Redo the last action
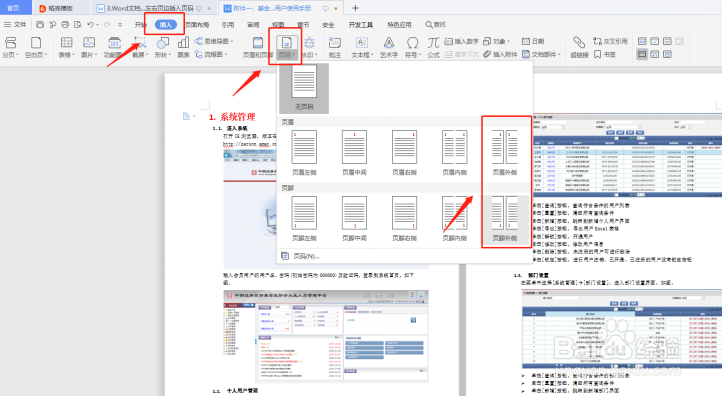722x396 pixels. coord(107,24)
